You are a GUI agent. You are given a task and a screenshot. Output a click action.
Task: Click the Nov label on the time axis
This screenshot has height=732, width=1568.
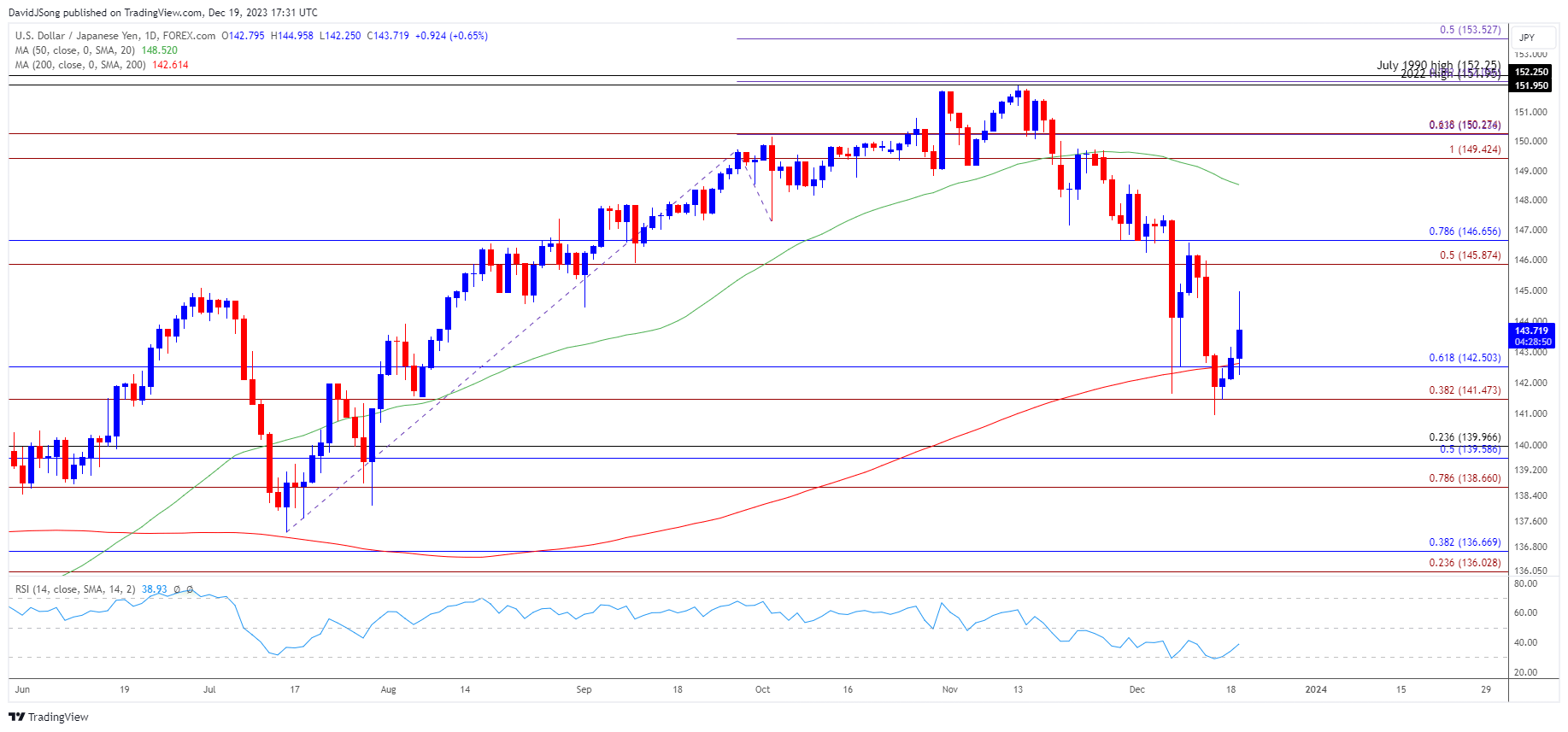tap(949, 689)
